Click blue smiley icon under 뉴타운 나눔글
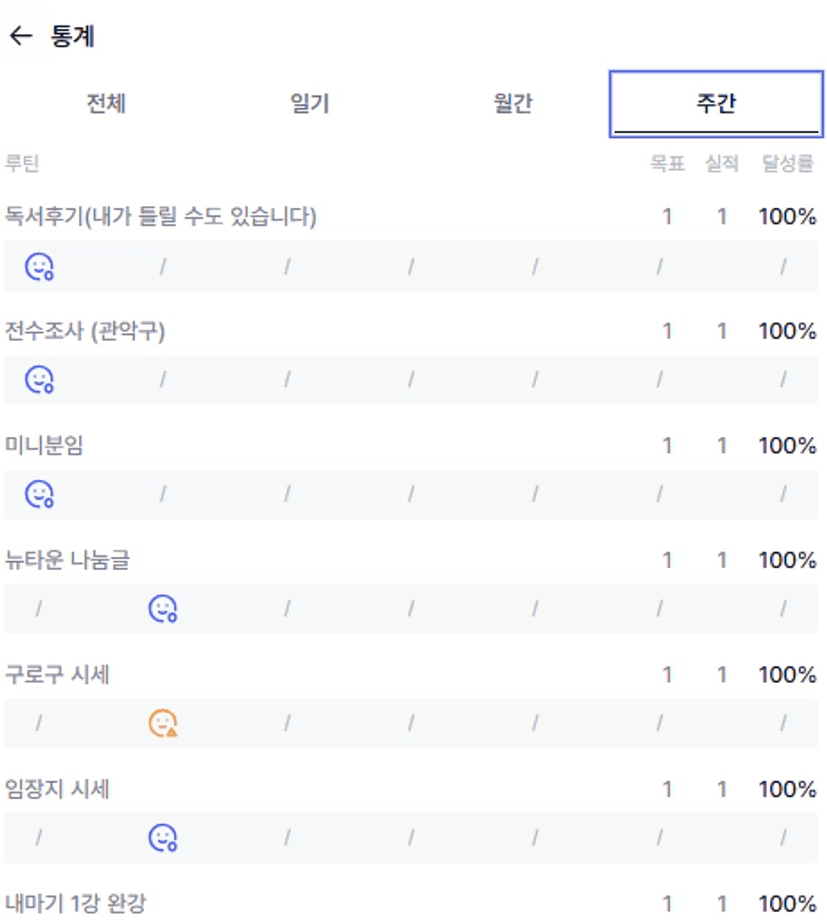Image resolution: width=827 pixels, height=922 pixels. [163, 608]
